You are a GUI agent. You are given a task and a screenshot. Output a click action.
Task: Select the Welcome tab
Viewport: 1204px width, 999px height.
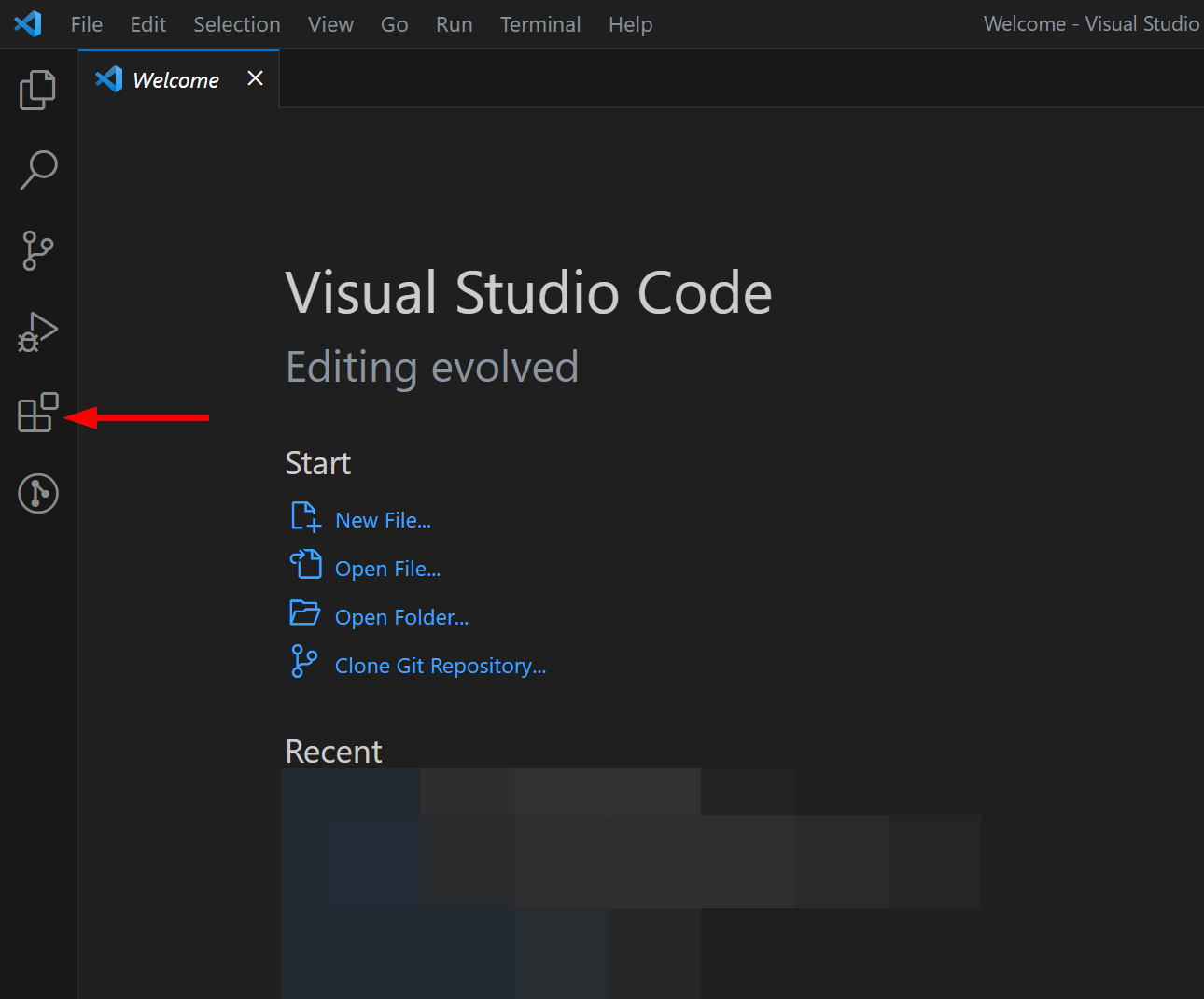pyautogui.click(x=179, y=79)
